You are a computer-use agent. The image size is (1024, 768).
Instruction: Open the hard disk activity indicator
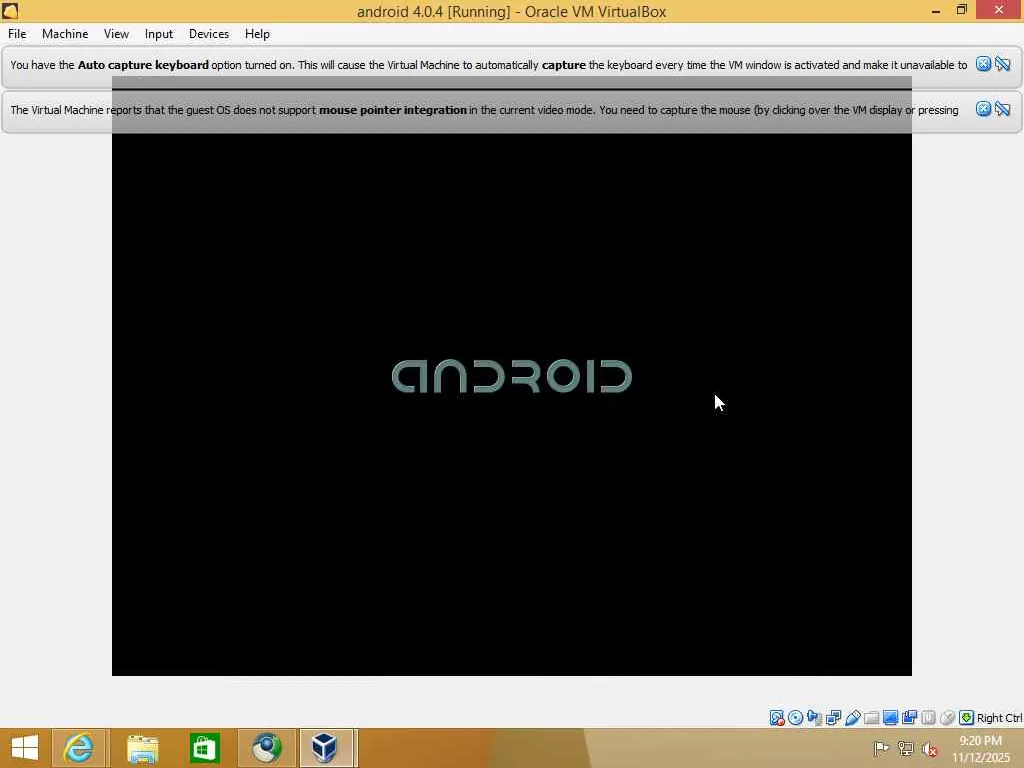(x=776, y=718)
